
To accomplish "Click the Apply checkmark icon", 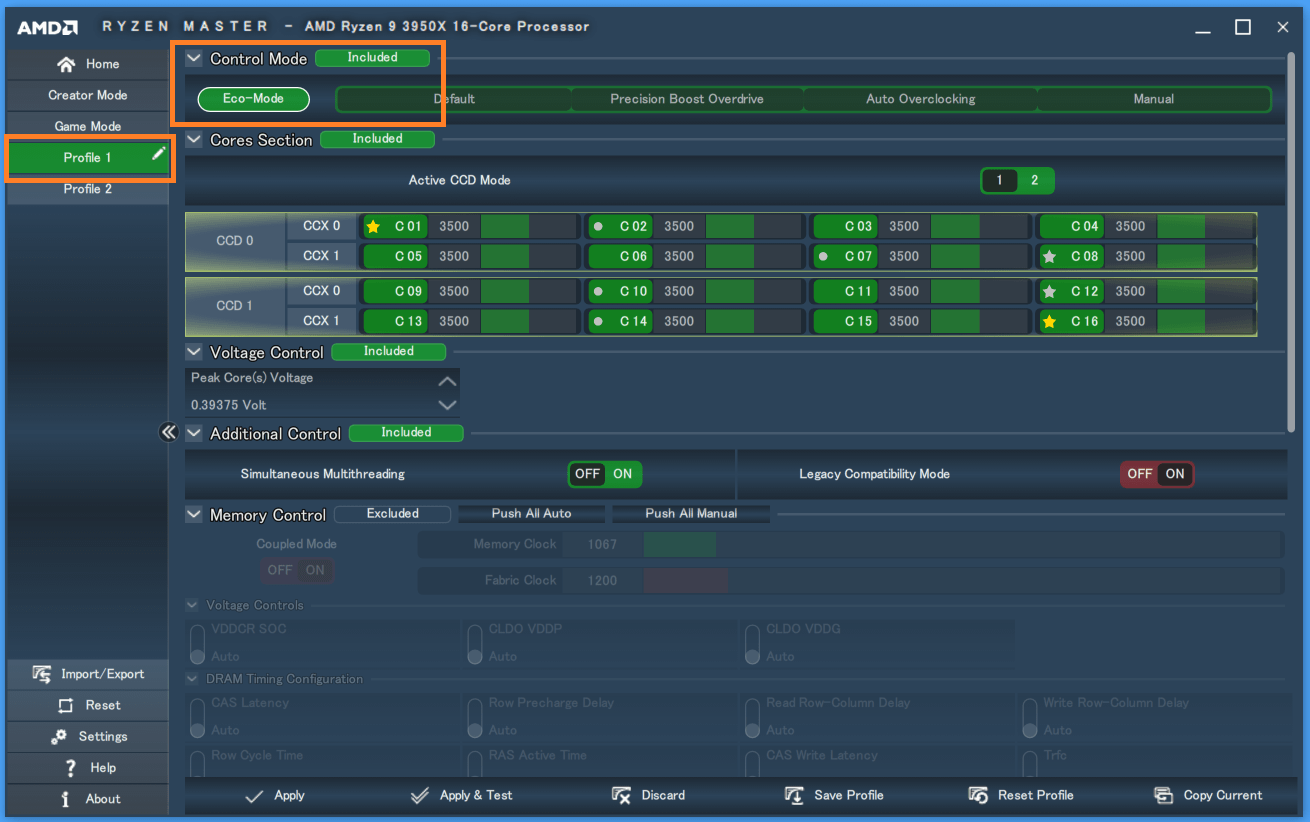I will [254, 796].
